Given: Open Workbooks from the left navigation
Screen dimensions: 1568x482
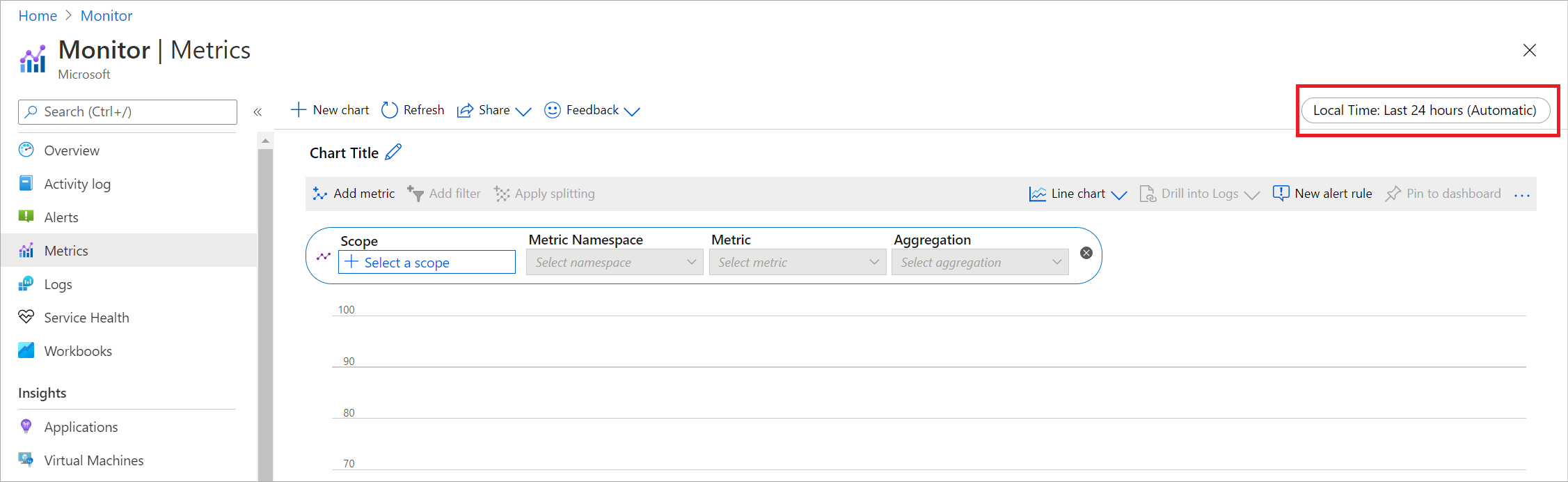Looking at the screenshot, I should [x=78, y=351].
